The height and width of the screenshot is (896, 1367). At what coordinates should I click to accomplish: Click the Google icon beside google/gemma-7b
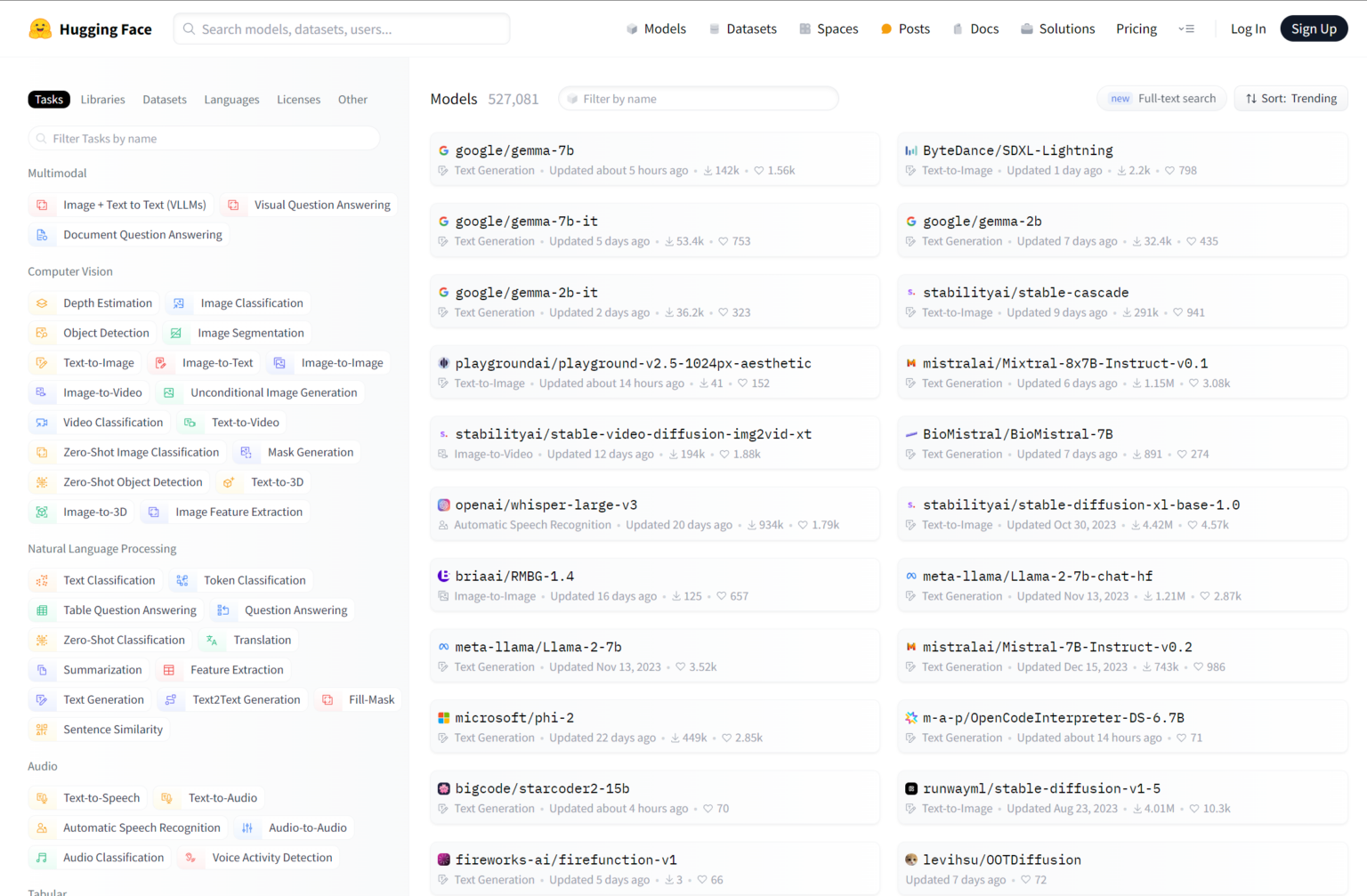point(443,149)
